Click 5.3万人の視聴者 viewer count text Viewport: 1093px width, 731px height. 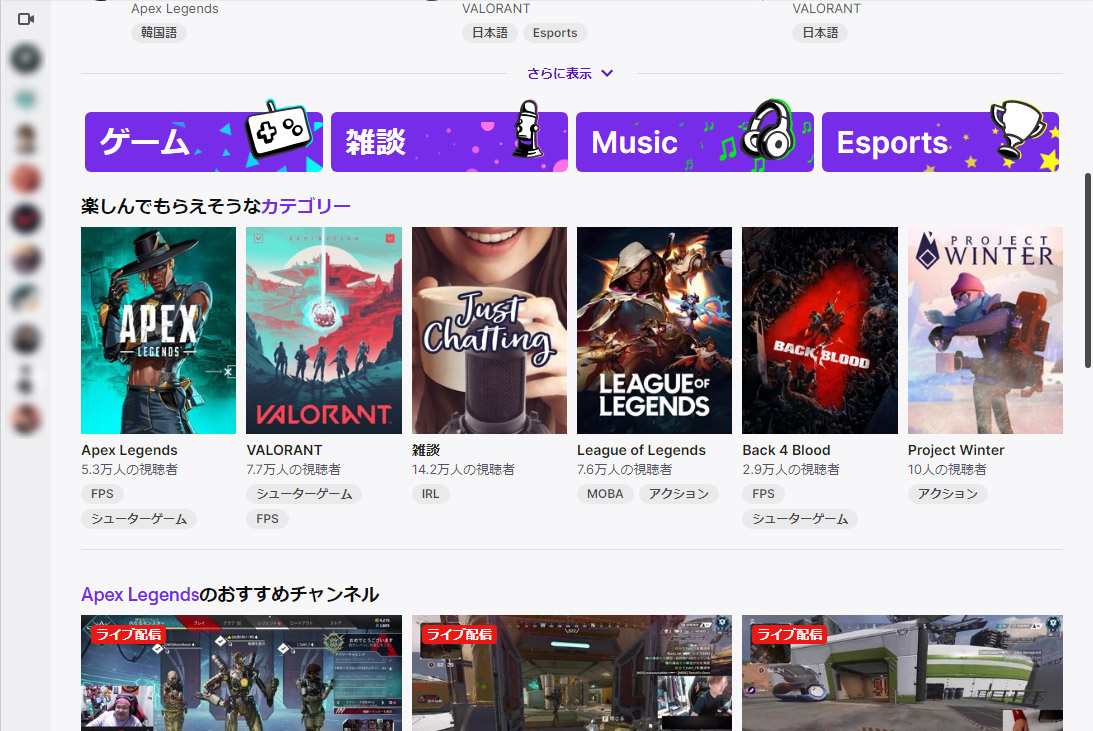(129, 470)
